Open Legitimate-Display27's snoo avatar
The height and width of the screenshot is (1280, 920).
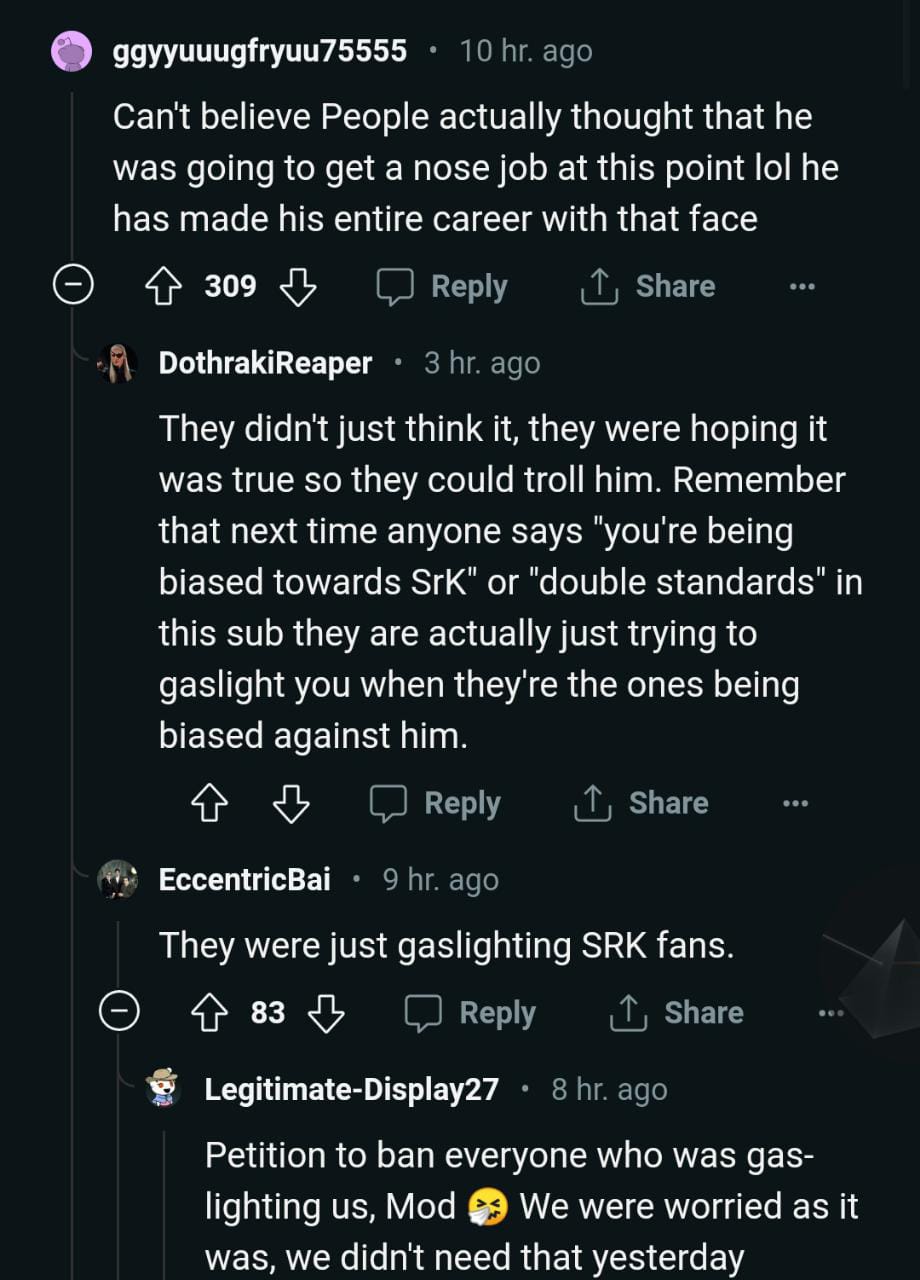point(164,1089)
